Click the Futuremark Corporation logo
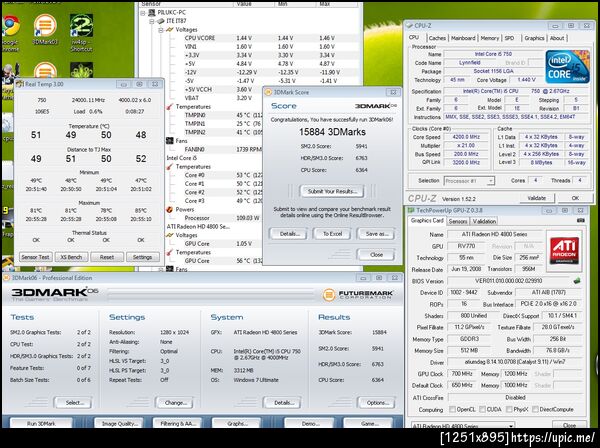This screenshot has height=448, width=600. (357, 295)
